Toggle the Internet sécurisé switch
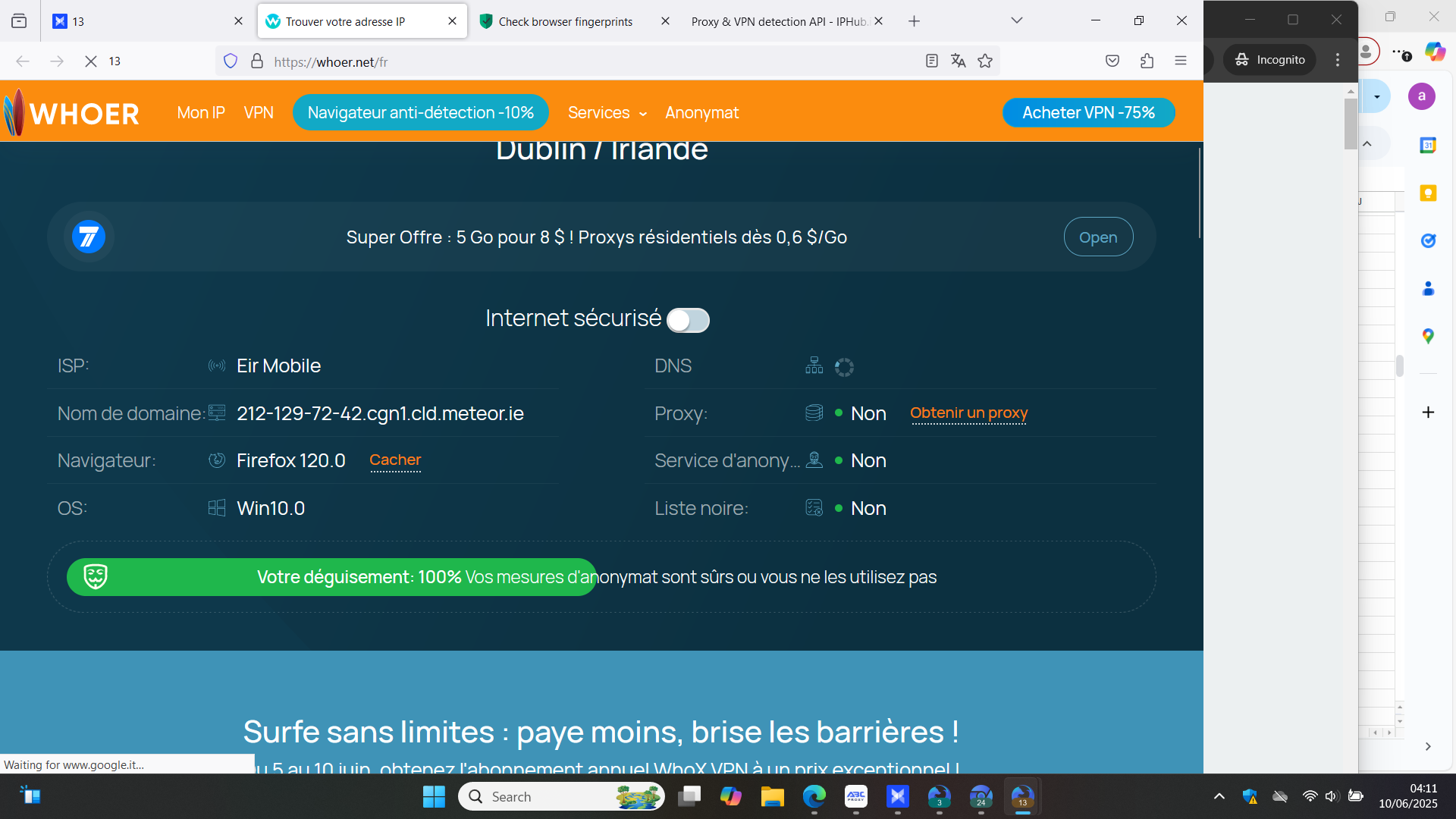 tap(688, 320)
